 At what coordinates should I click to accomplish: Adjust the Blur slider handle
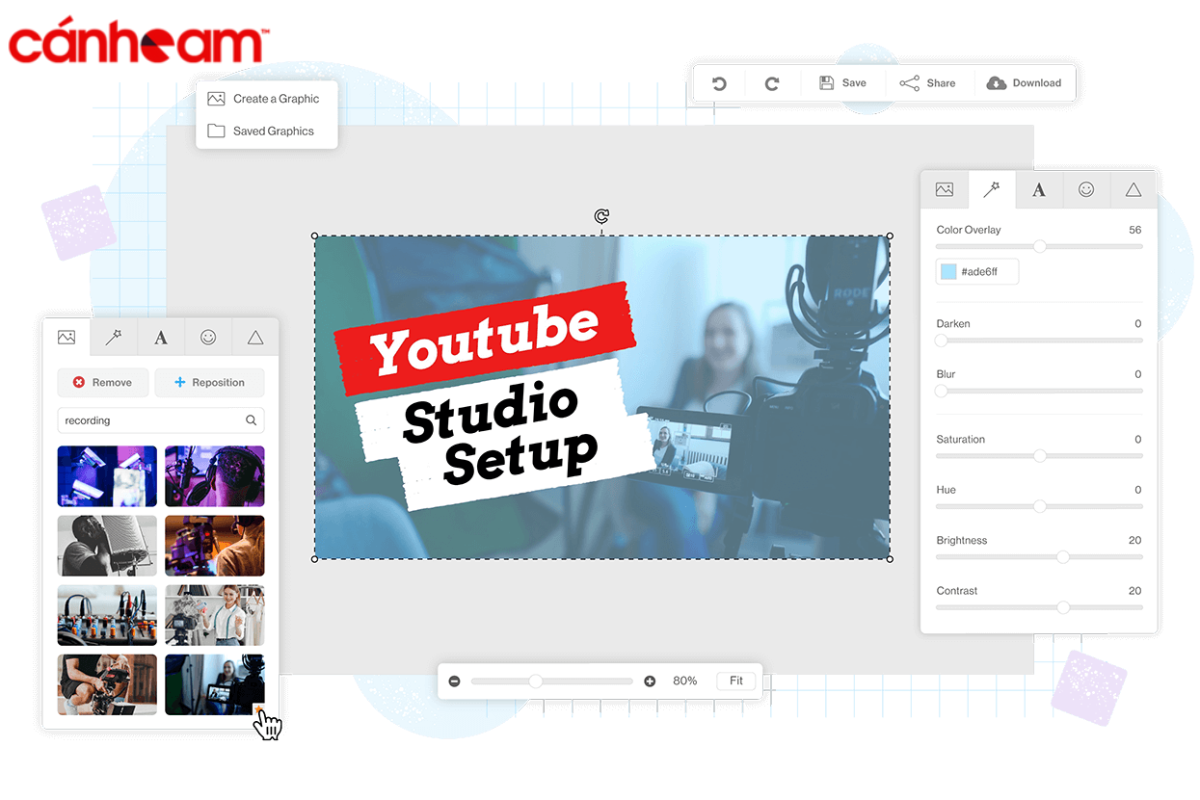pyautogui.click(x=941, y=390)
